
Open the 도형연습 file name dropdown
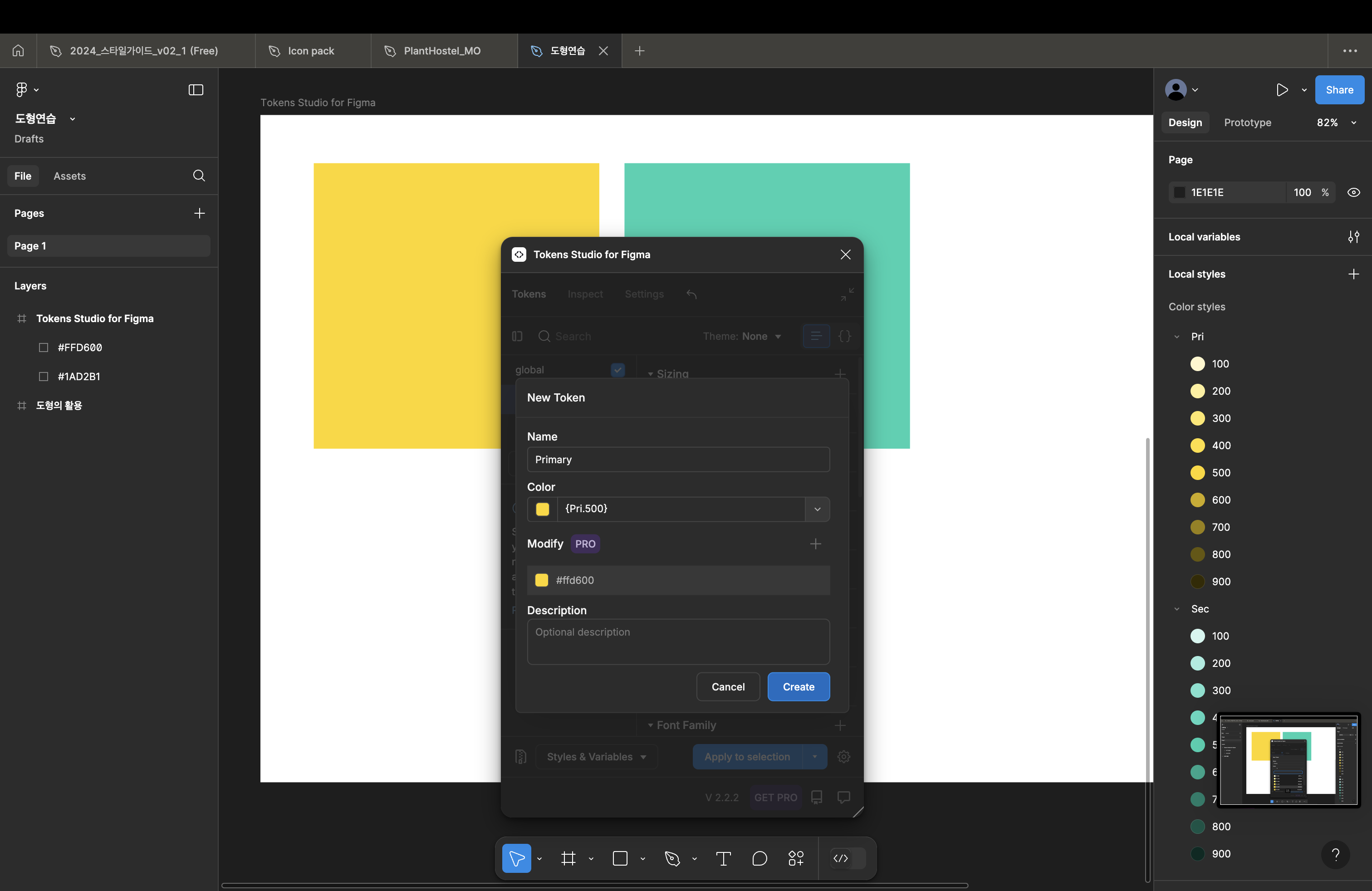click(73, 119)
